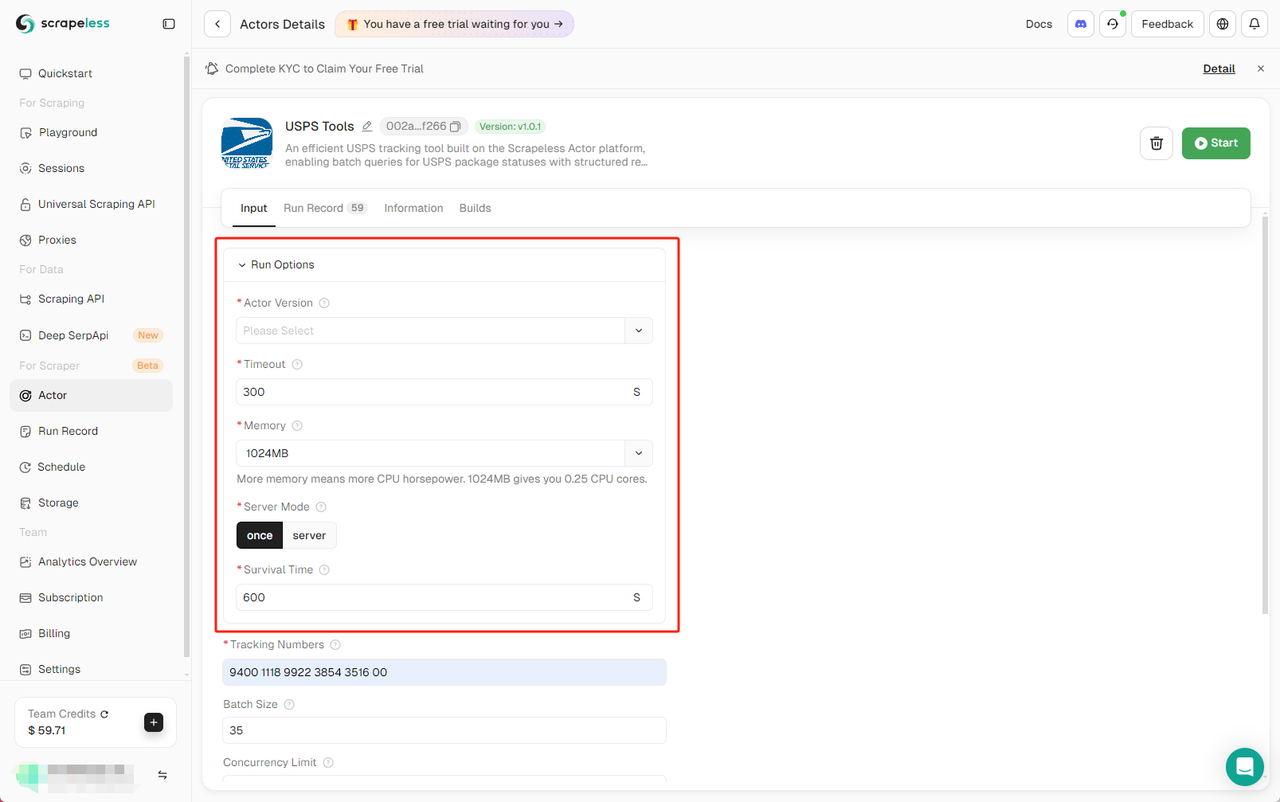Open Scraping API in the sidebar
Screen dimensions: 1280x802
click(x=91, y=300)
